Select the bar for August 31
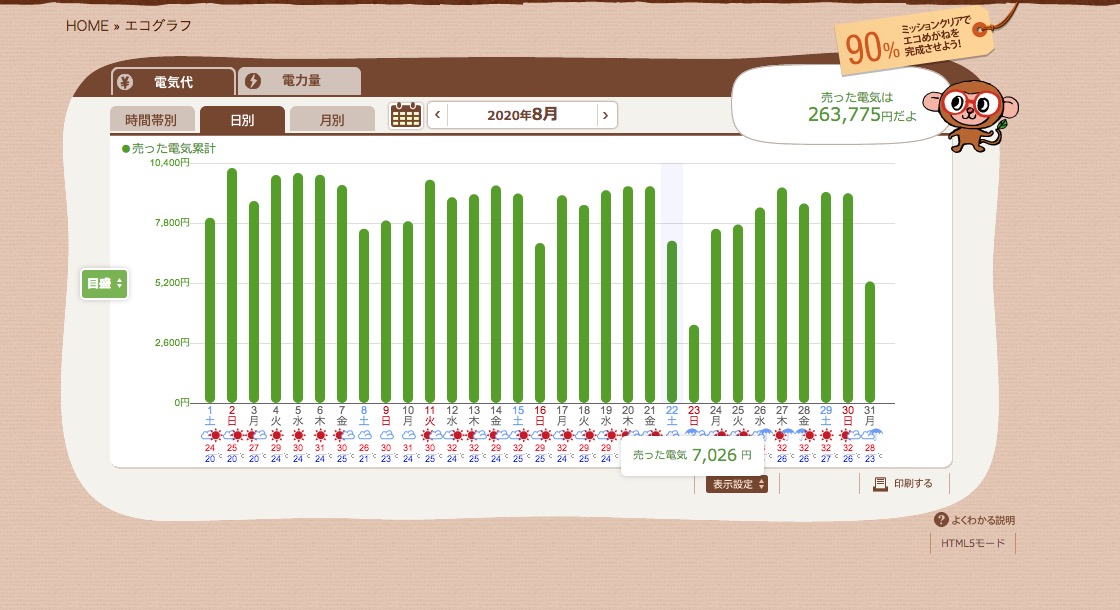Image resolution: width=1120 pixels, height=610 pixels. pyautogui.click(x=870, y=342)
